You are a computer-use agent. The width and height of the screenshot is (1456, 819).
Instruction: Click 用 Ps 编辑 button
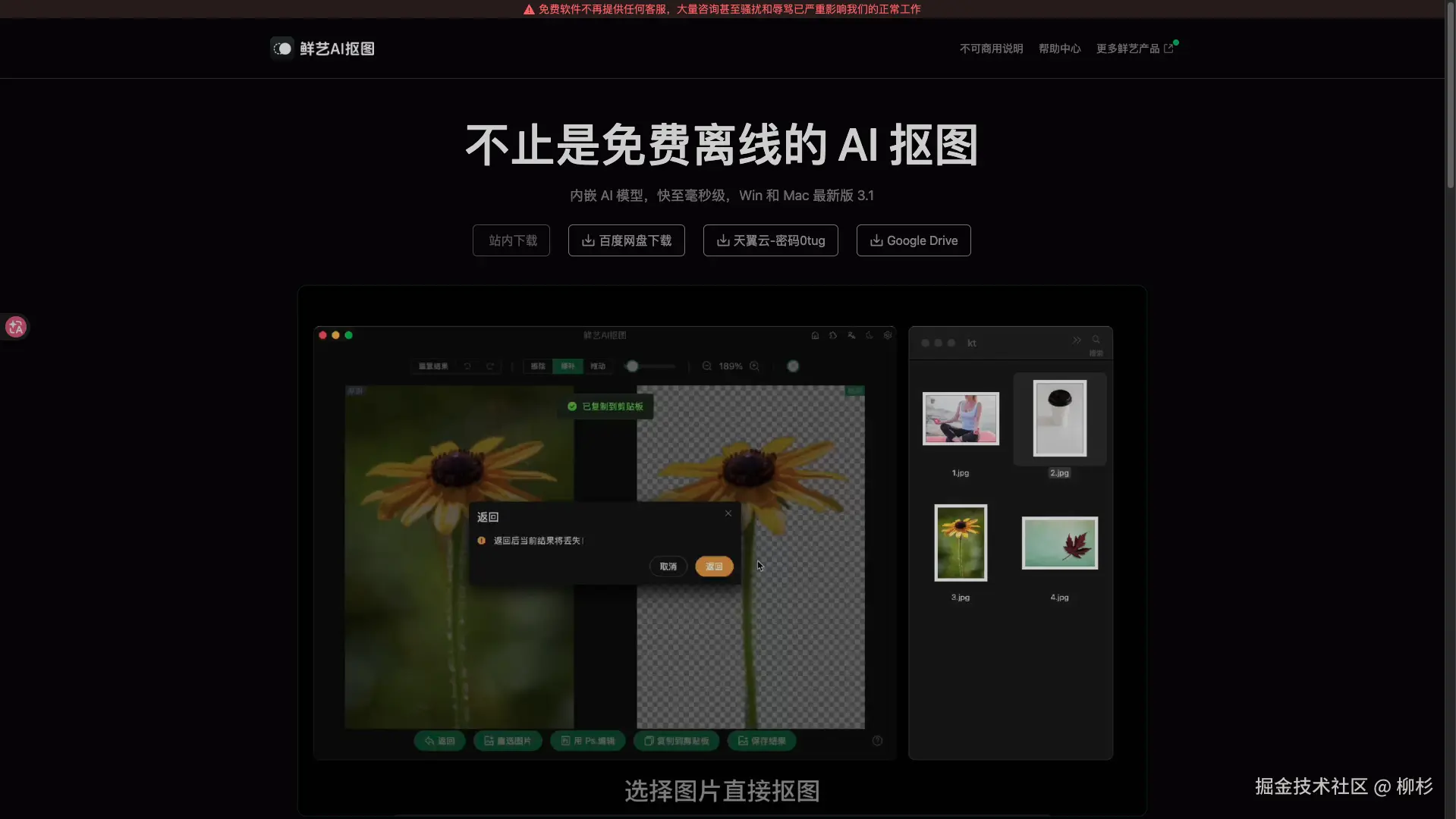pos(588,741)
